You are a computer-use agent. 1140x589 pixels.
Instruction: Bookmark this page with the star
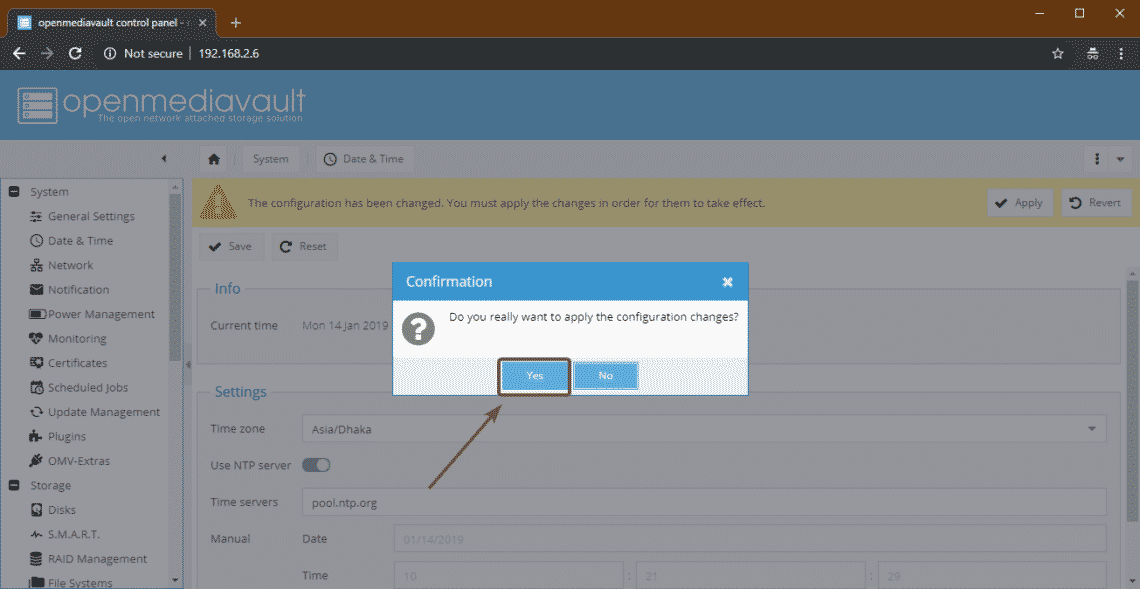click(x=1058, y=53)
